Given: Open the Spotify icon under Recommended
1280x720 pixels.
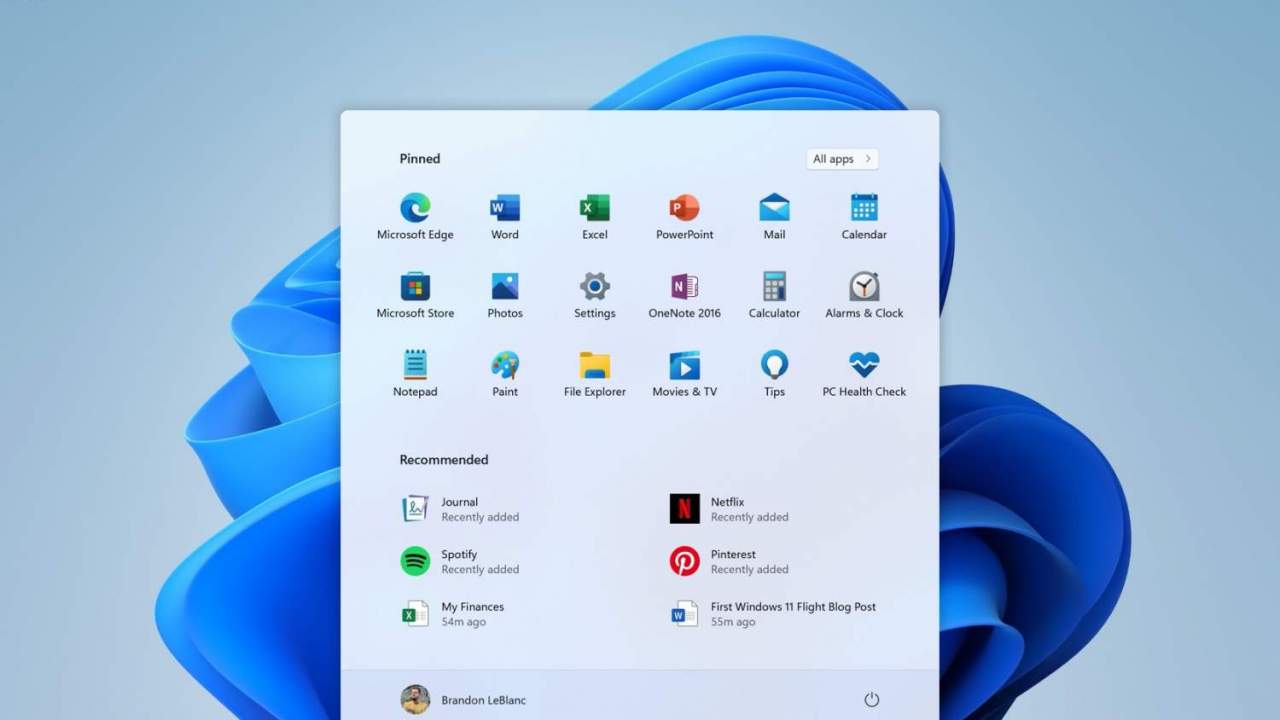Looking at the screenshot, I should pyautogui.click(x=415, y=561).
